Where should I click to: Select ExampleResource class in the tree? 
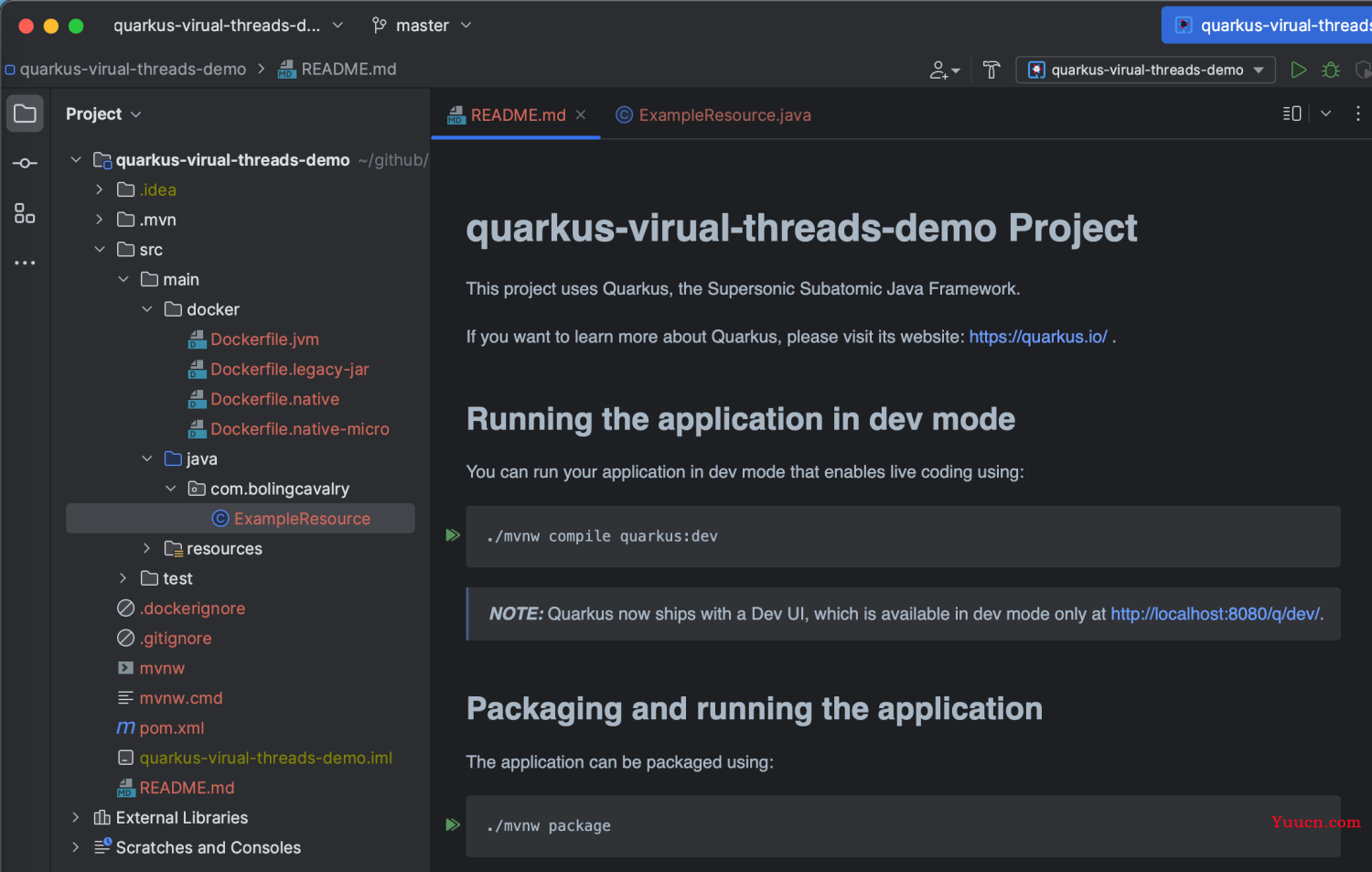(241, 519)
